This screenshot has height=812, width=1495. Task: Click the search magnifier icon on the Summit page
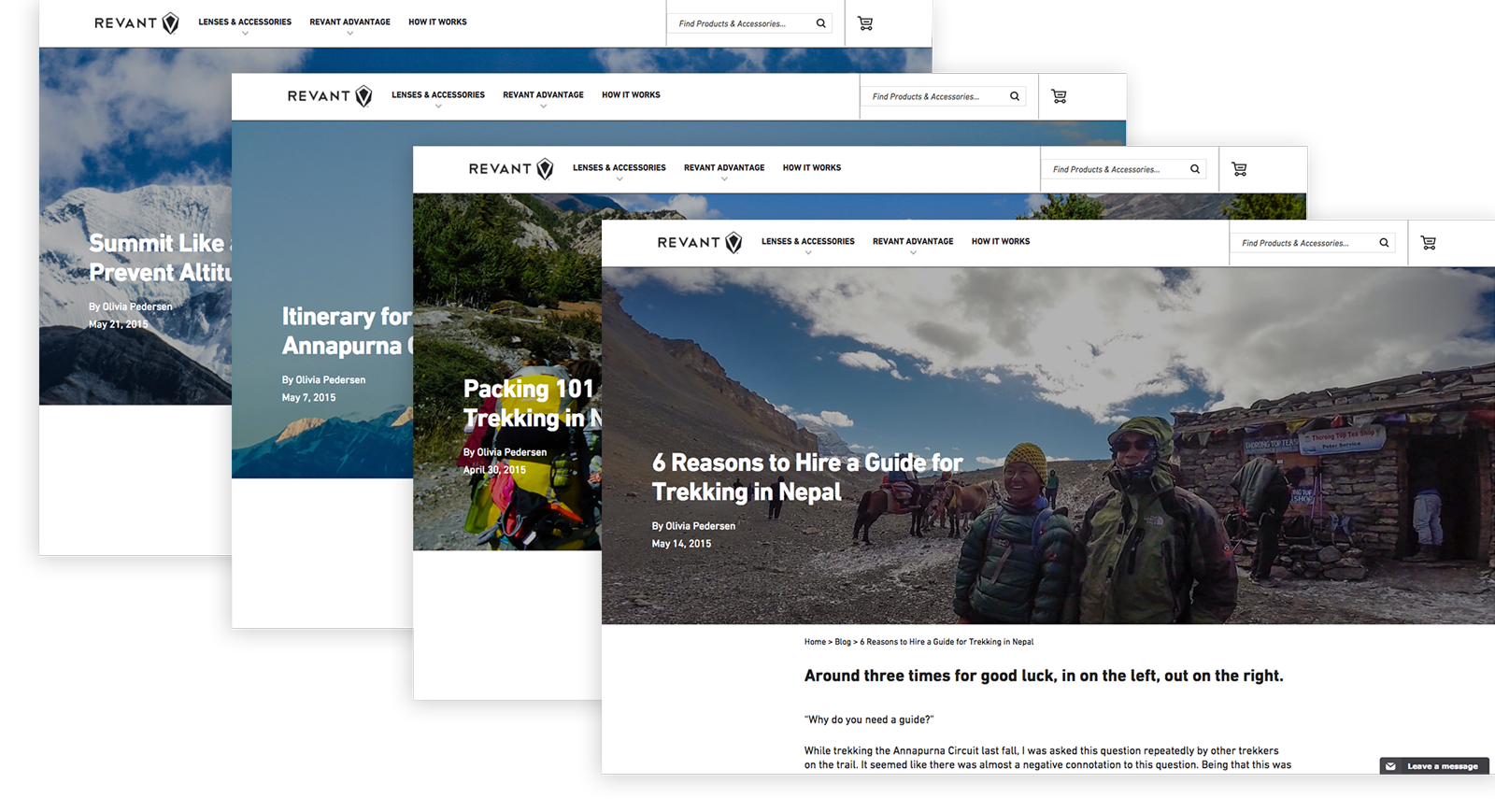point(821,23)
